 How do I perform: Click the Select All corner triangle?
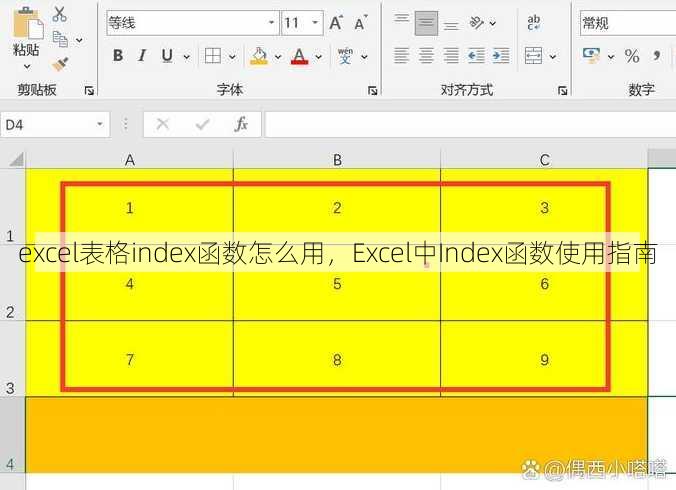16,160
